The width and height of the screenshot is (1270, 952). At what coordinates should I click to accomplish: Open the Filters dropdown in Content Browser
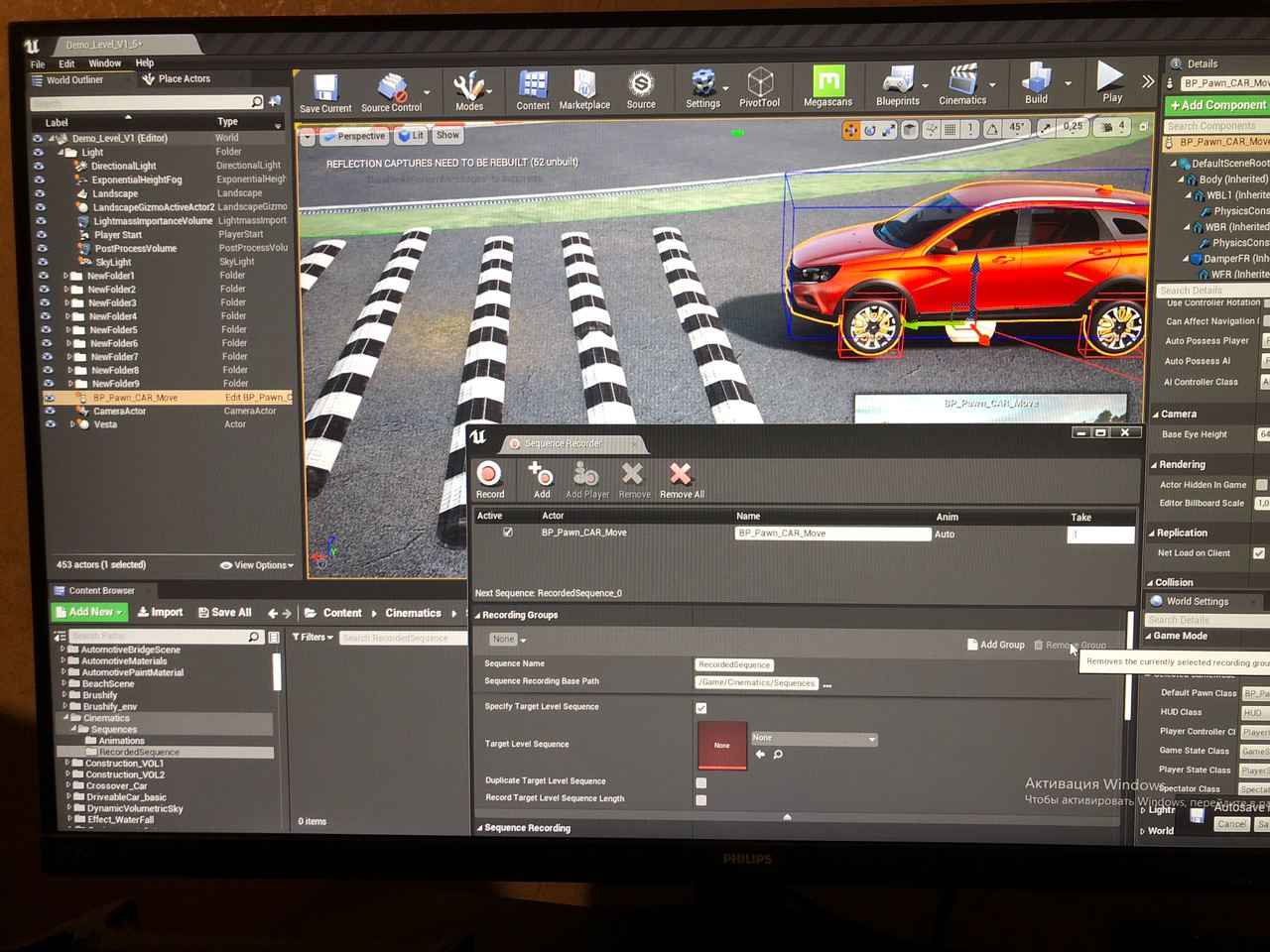tap(313, 638)
